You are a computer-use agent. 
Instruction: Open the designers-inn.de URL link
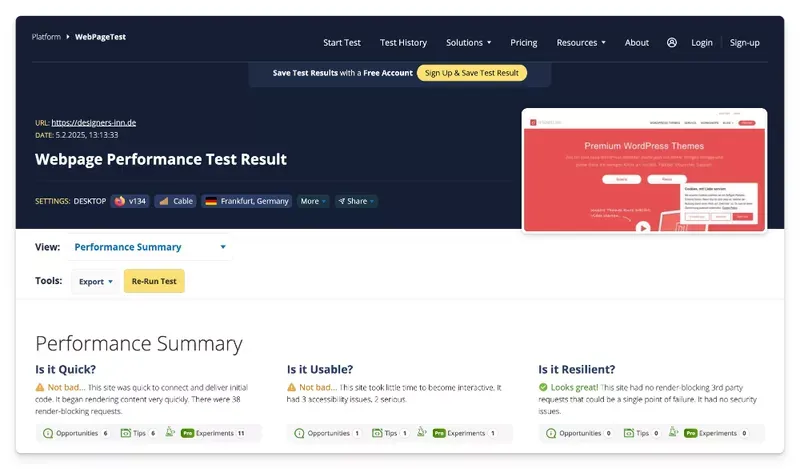point(93,122)
